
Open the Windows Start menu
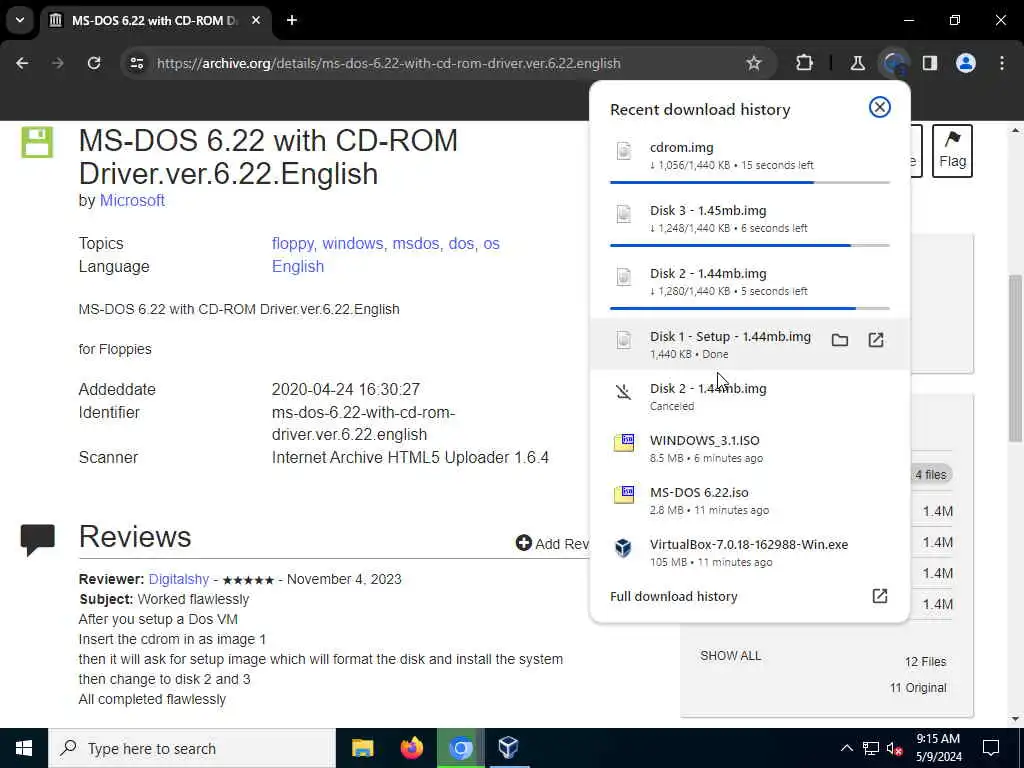[24, 748]
